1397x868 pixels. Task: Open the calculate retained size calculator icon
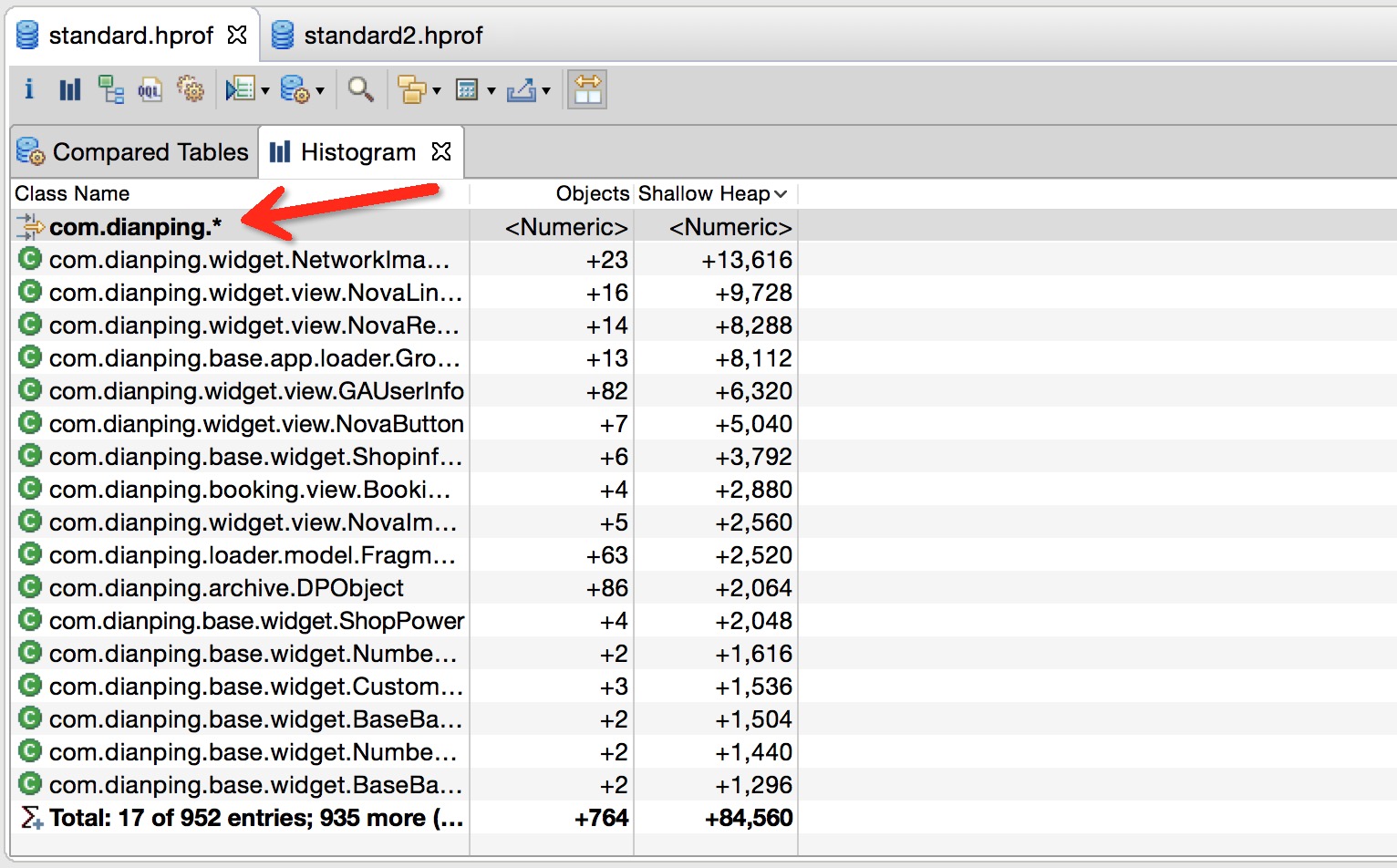[x=468, y=89]
